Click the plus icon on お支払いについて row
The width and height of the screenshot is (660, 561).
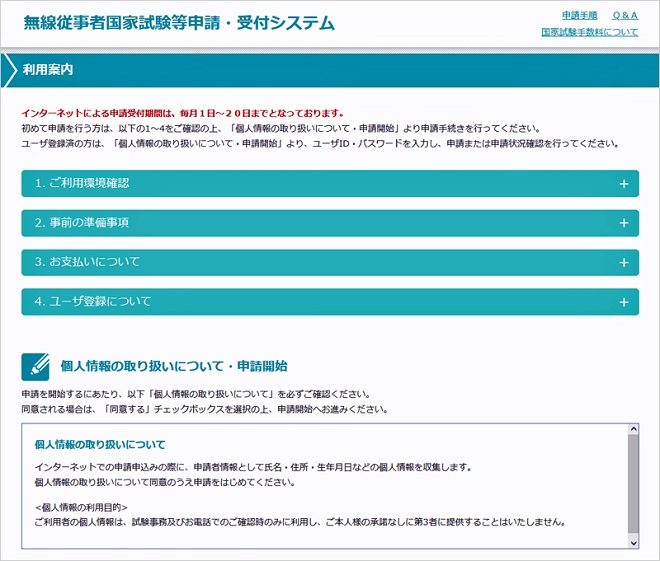623,263
